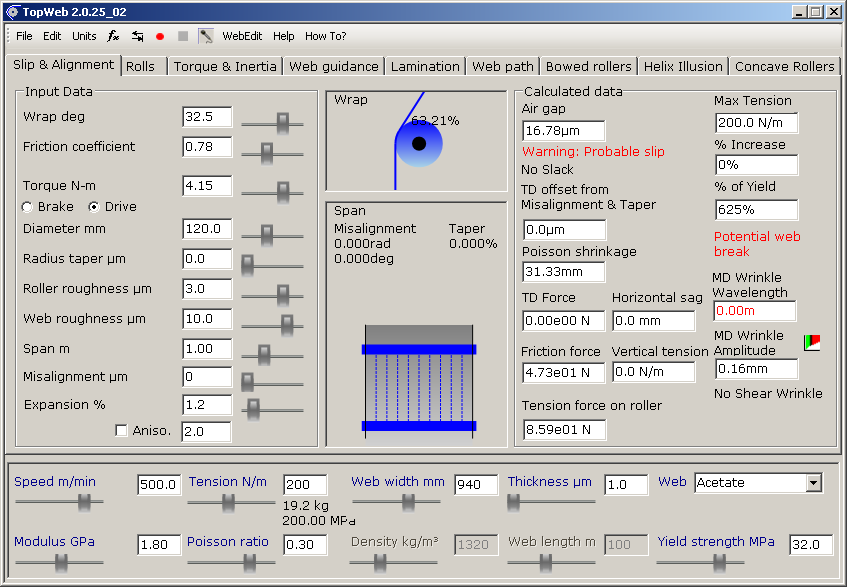This screenshot has width=847, height=587.
Task: Switch to the Torque & Inertia tab
Action: click(x=225, y=66)
